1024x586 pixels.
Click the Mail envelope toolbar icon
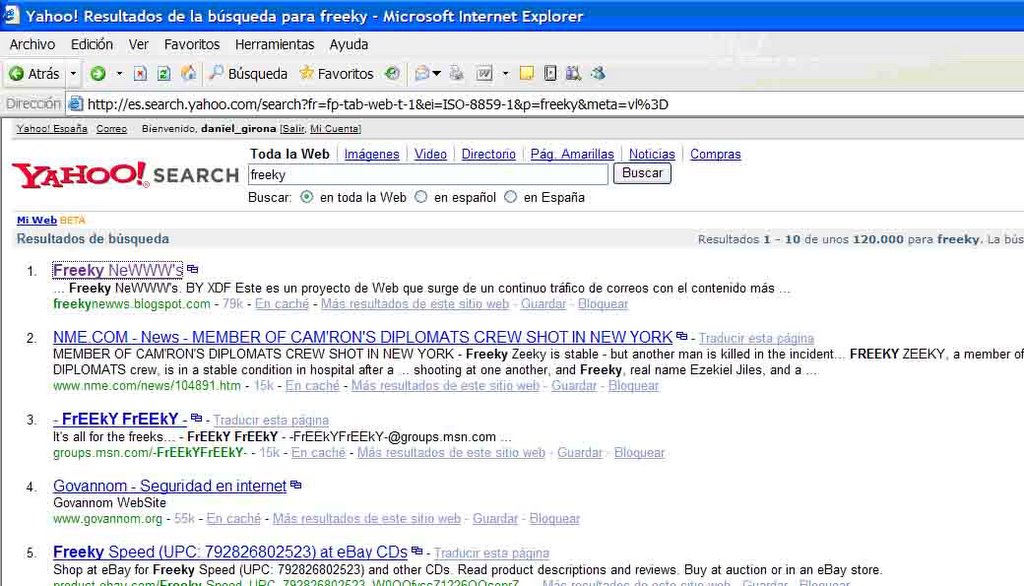click(x=422, y=74)
